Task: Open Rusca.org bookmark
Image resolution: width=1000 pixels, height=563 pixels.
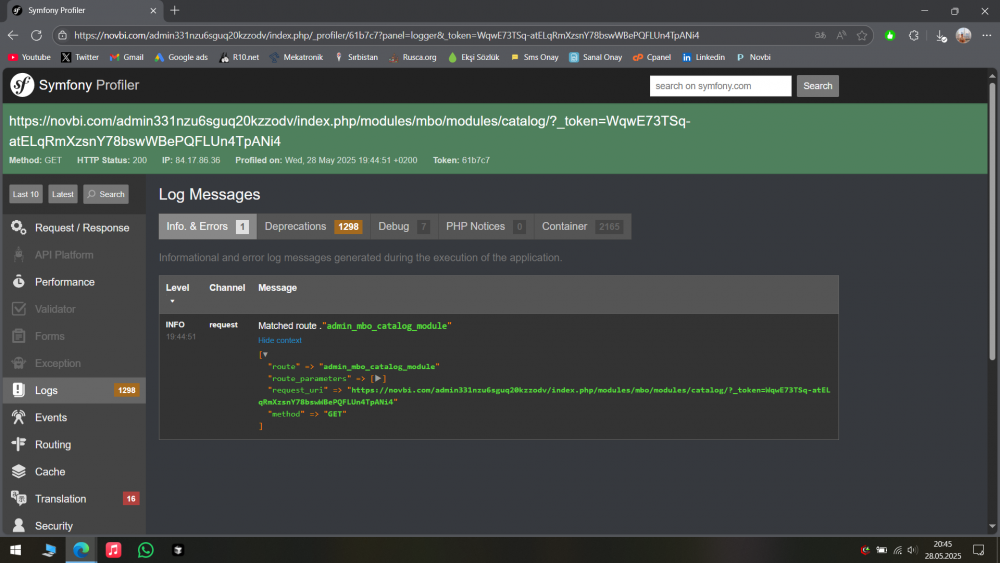Action: [413, 57]
